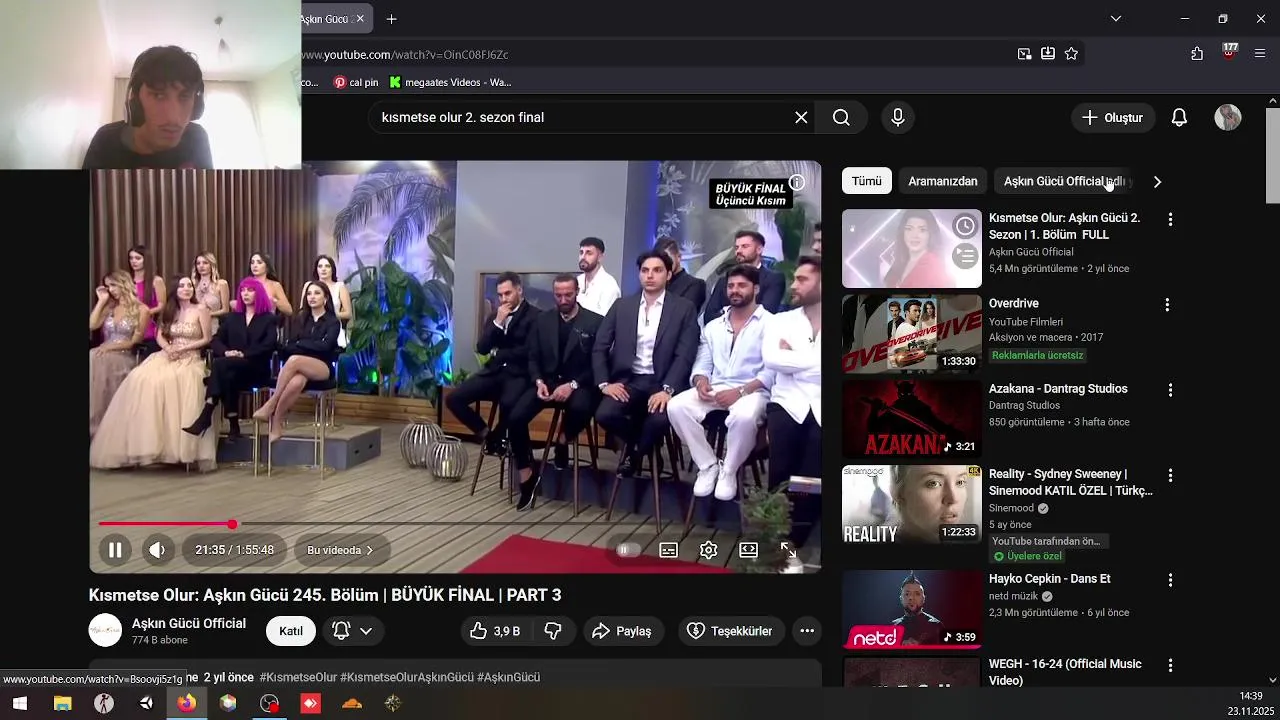This screenshot has width=1280, height=720.
Task: Click the #KısmetseOlur hashtag
Action: click(x=298, y=677)
